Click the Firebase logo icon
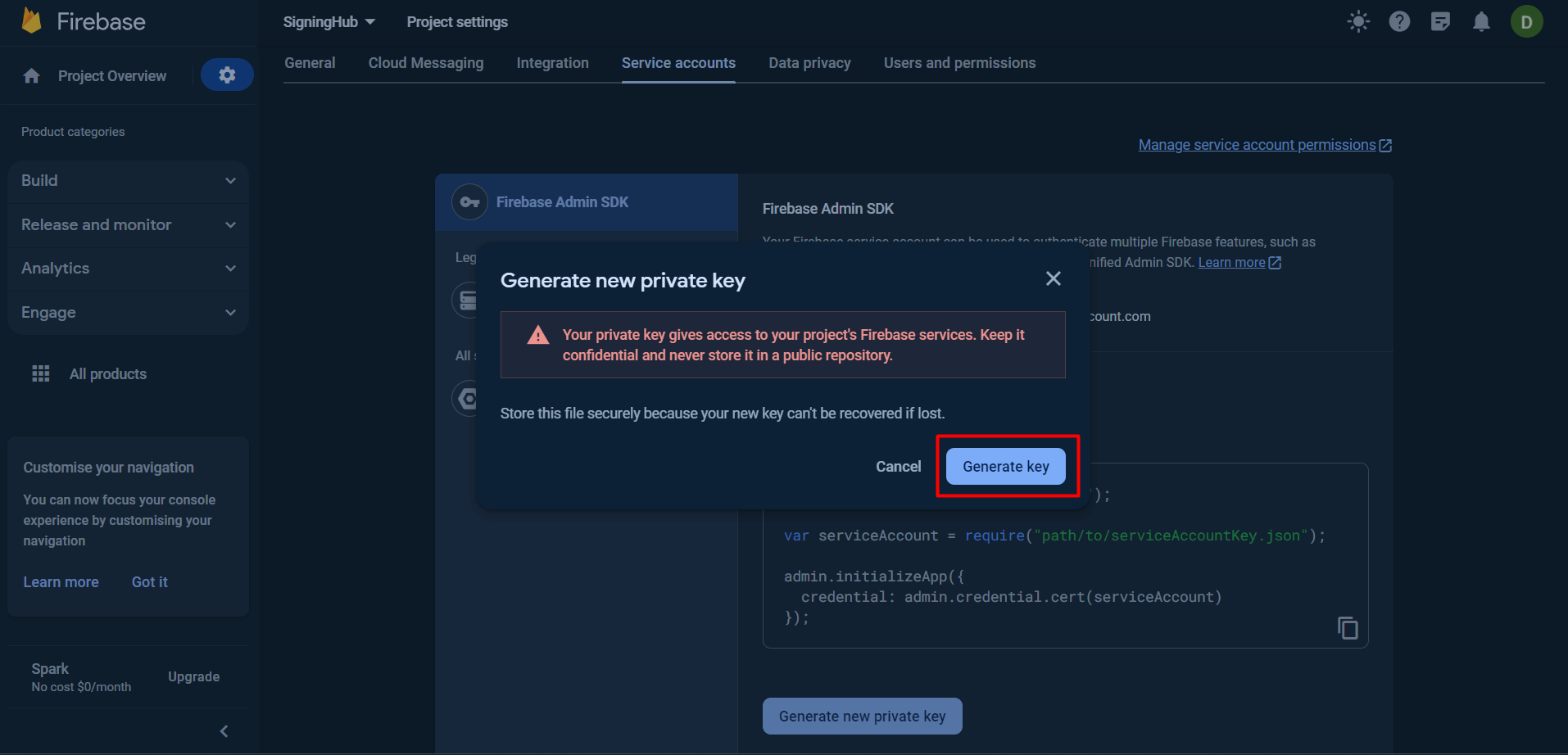The width and height of the screenshot is (1568, 755). pos(32,20)
